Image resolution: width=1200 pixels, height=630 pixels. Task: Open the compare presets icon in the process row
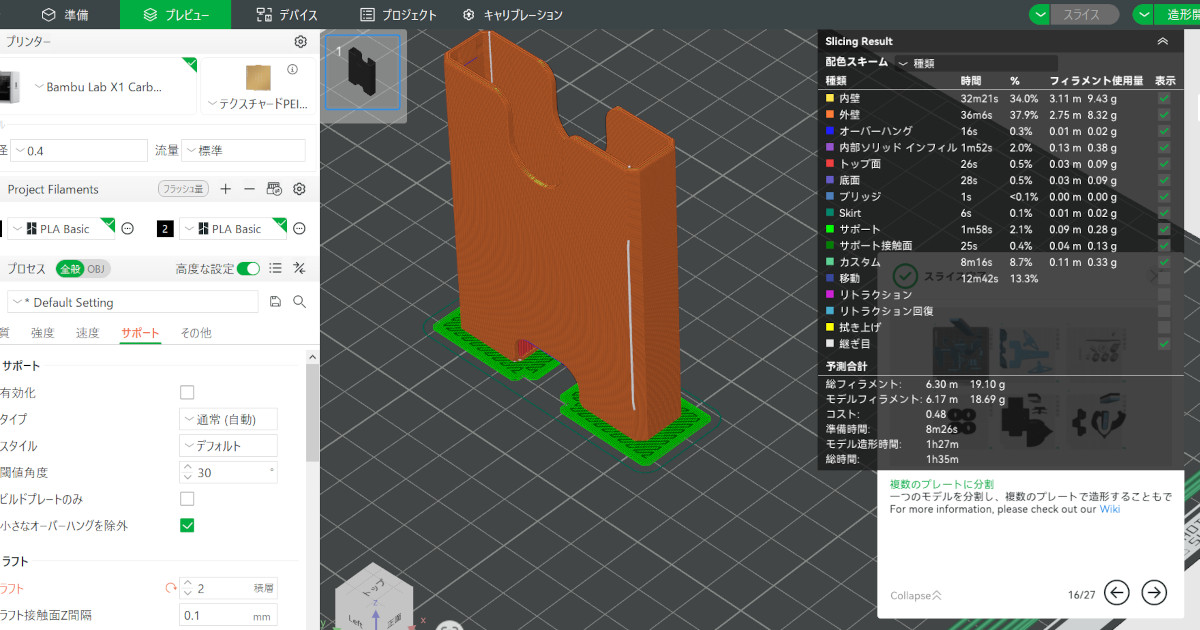(299, 268)
